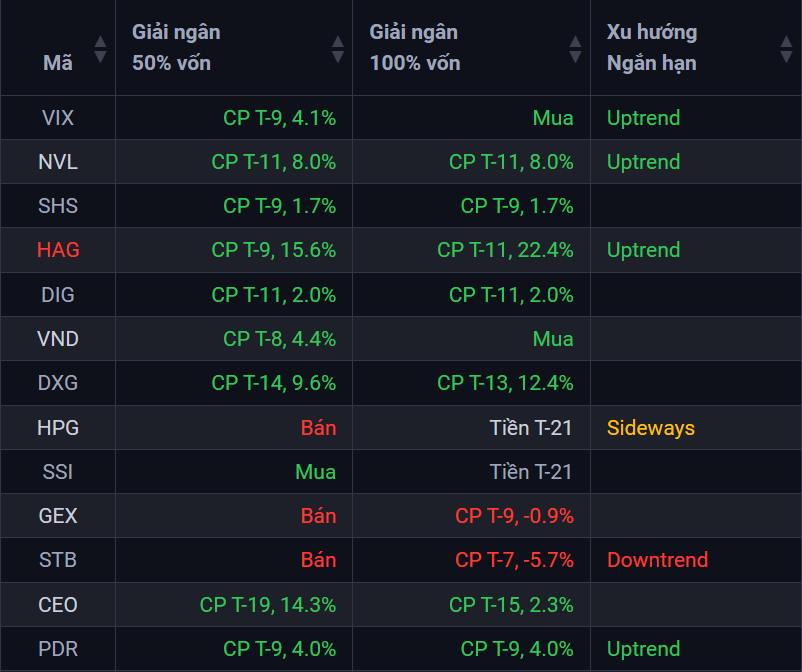Click the Mua signal in the VND row

pos(553,340)
